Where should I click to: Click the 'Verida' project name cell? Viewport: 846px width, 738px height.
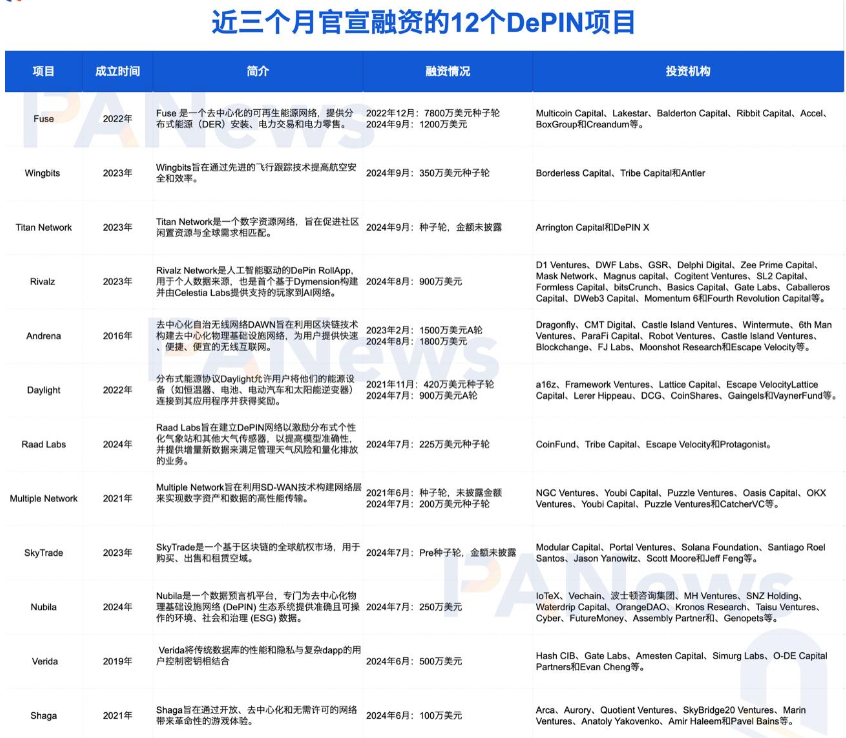point(44,661)
